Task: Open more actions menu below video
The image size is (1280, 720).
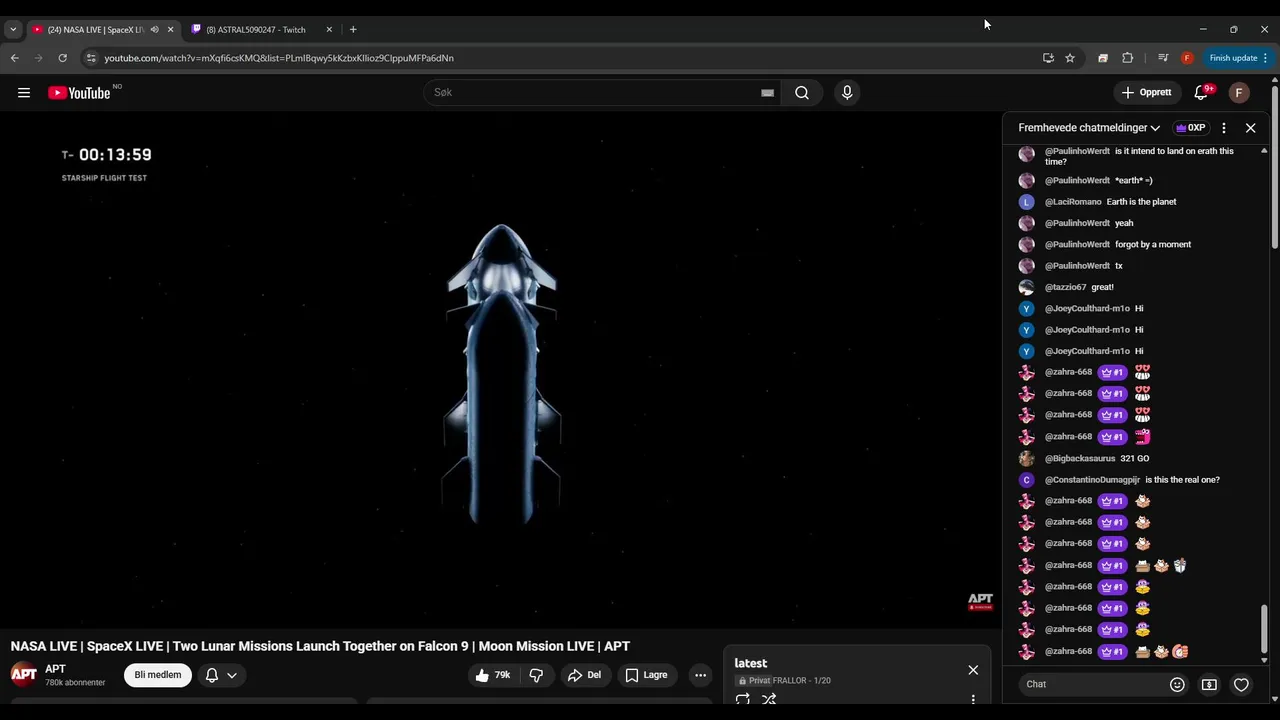Action: point(700,675)
